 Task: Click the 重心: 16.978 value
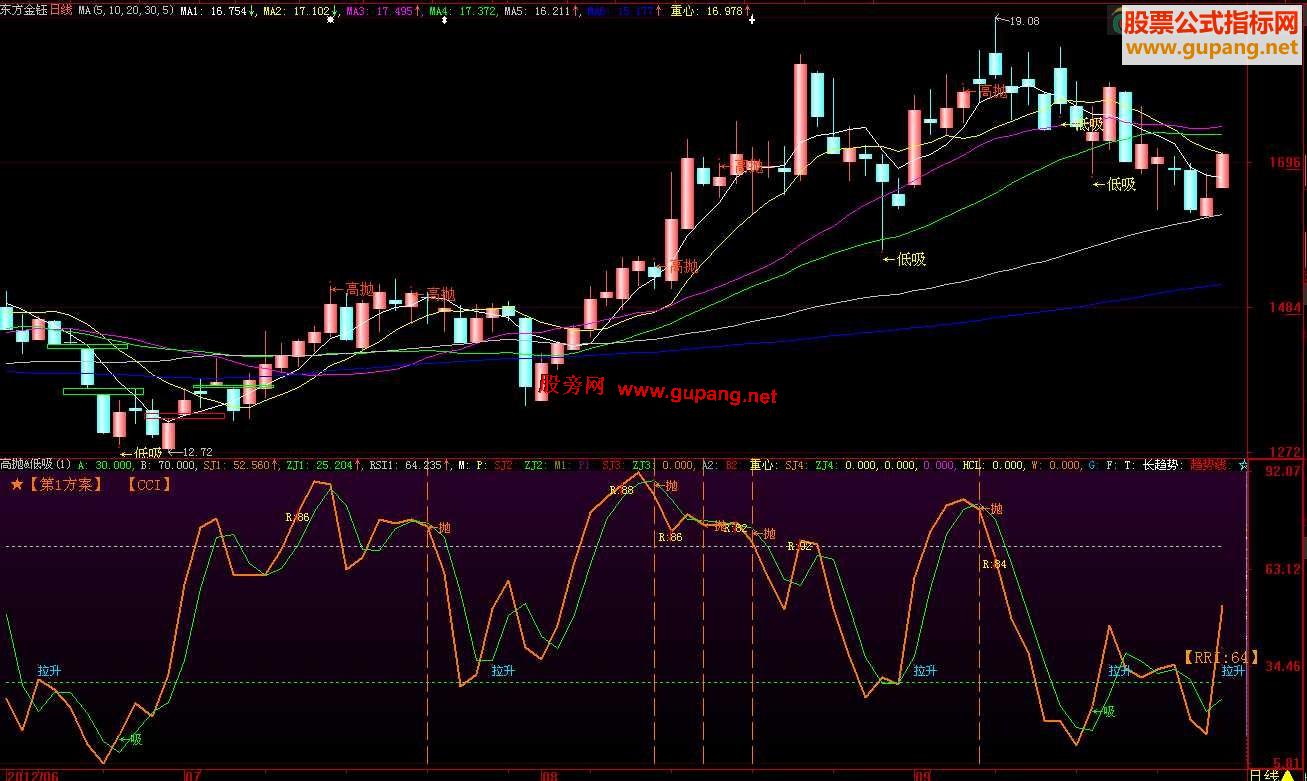pos(711,11)
